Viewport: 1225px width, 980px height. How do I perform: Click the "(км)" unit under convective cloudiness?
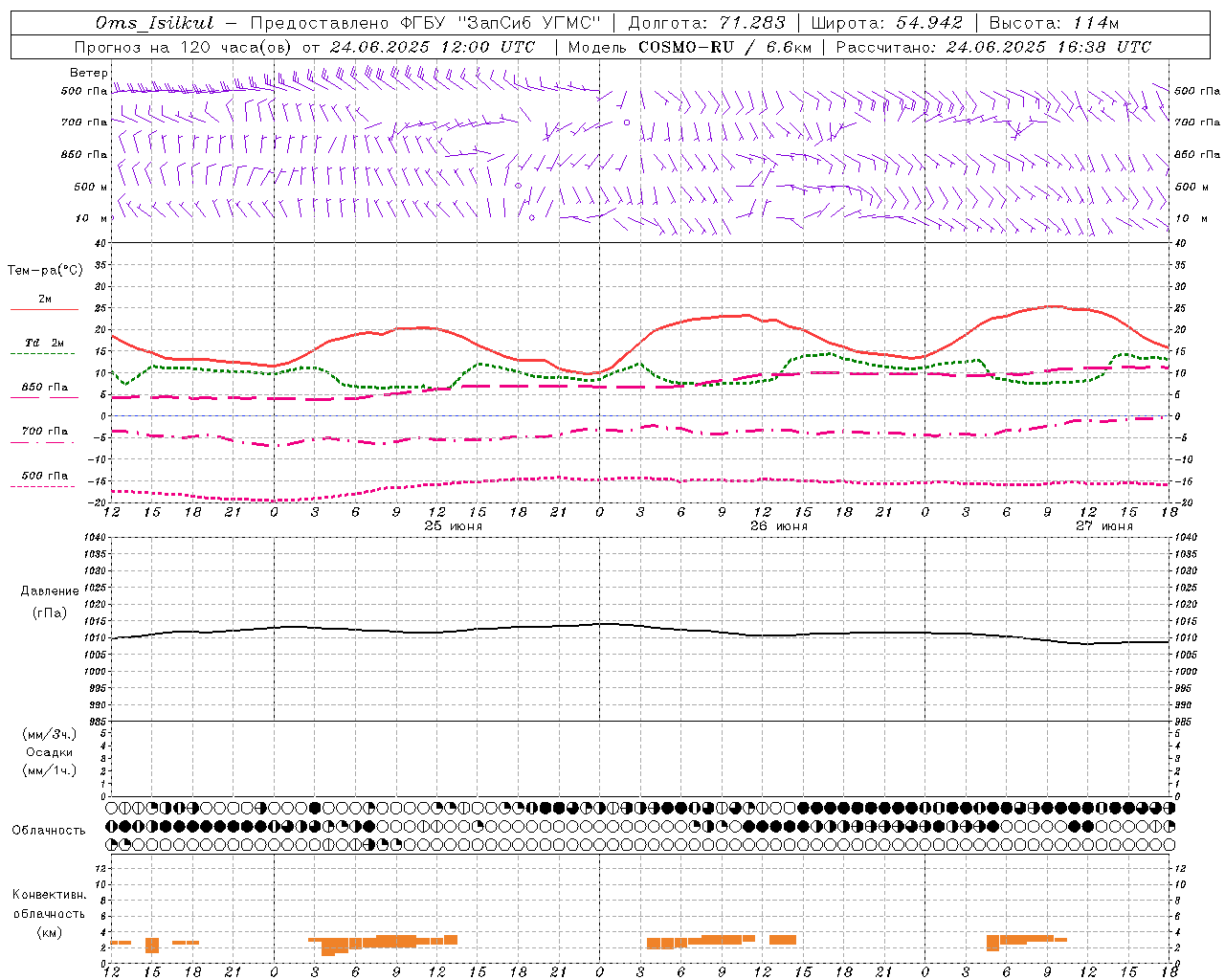49,932
